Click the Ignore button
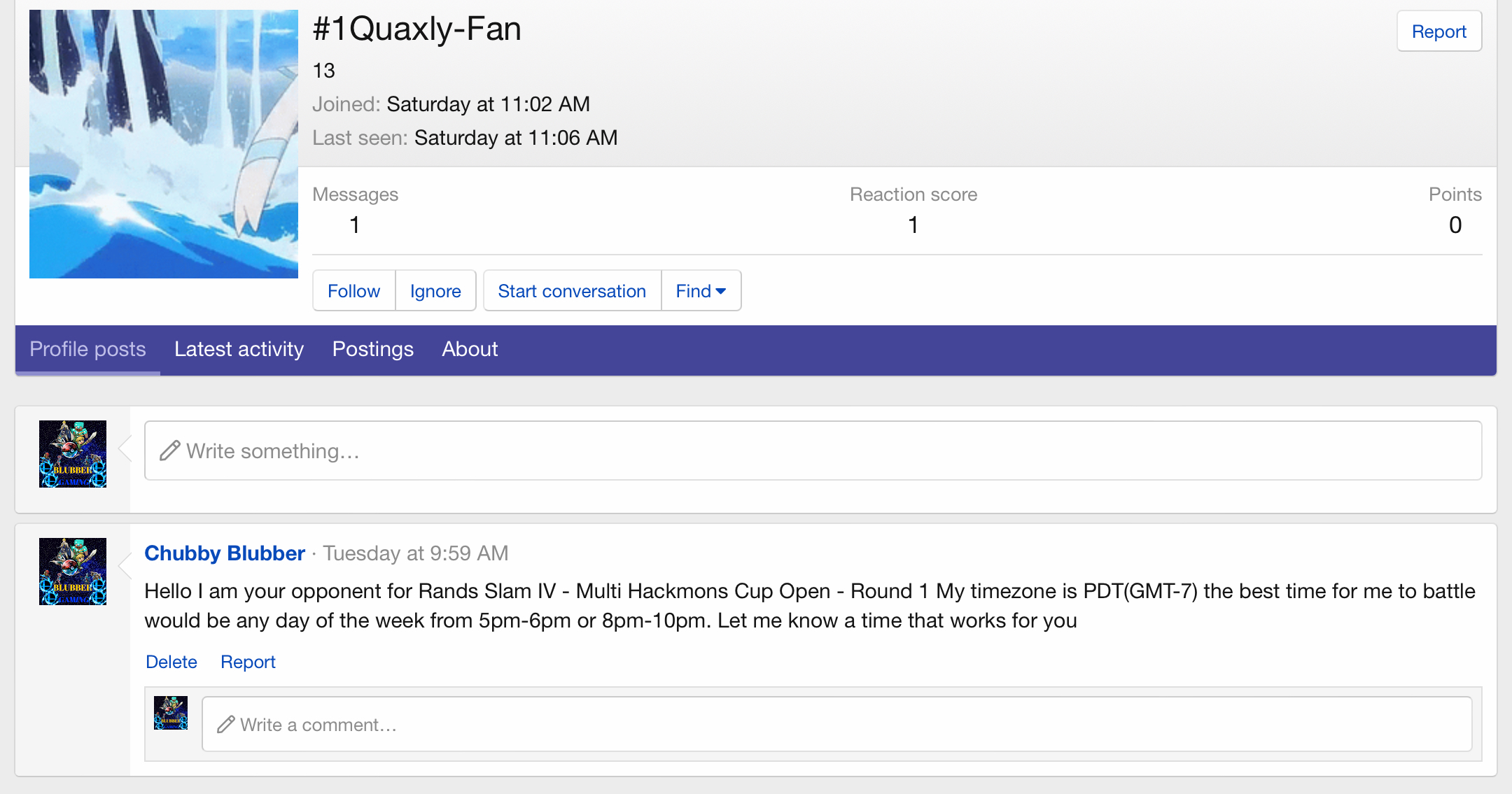The image size is (1512, 794). click(435, 291)
